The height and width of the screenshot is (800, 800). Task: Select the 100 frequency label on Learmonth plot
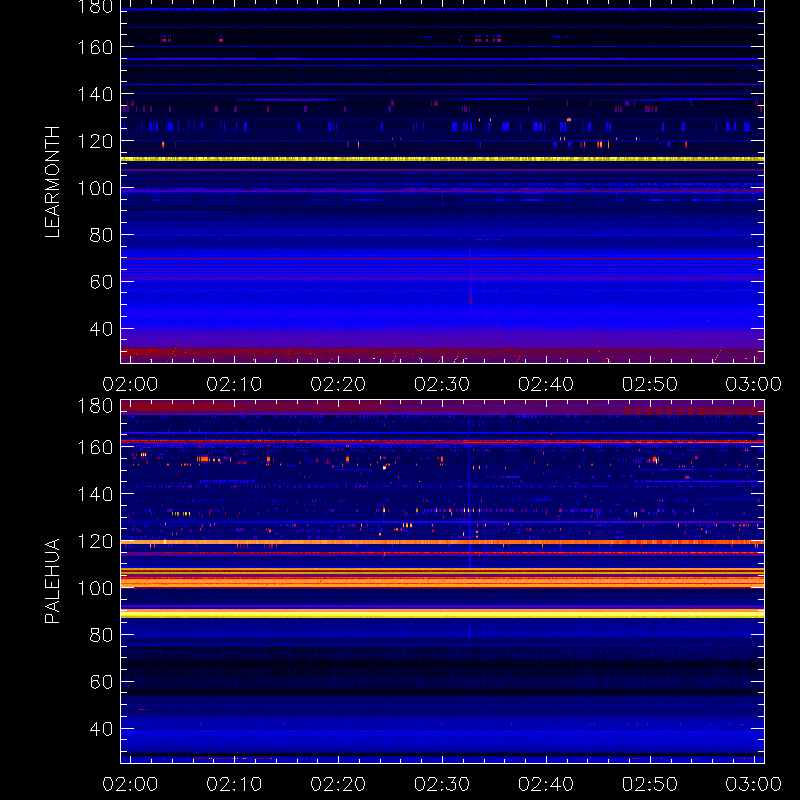(x=95, y=188)
